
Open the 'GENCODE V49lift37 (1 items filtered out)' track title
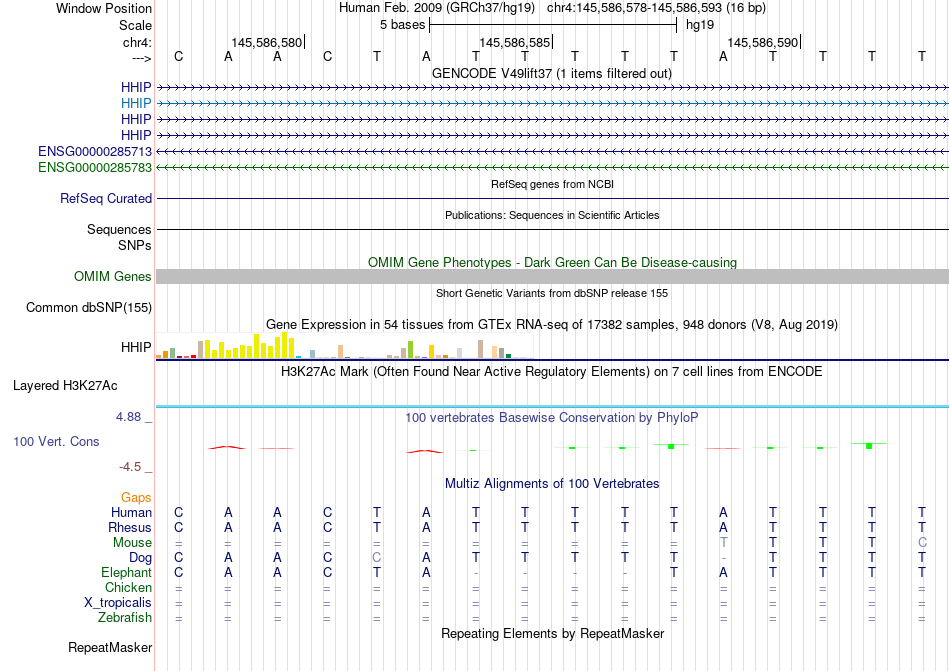pyautogui.click(x=552, y=73)
